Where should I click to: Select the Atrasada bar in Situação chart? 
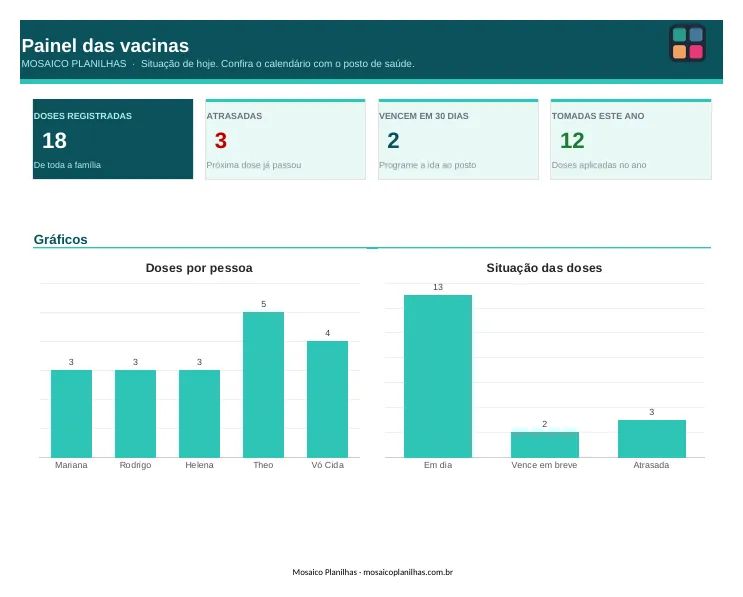(652, 439)
